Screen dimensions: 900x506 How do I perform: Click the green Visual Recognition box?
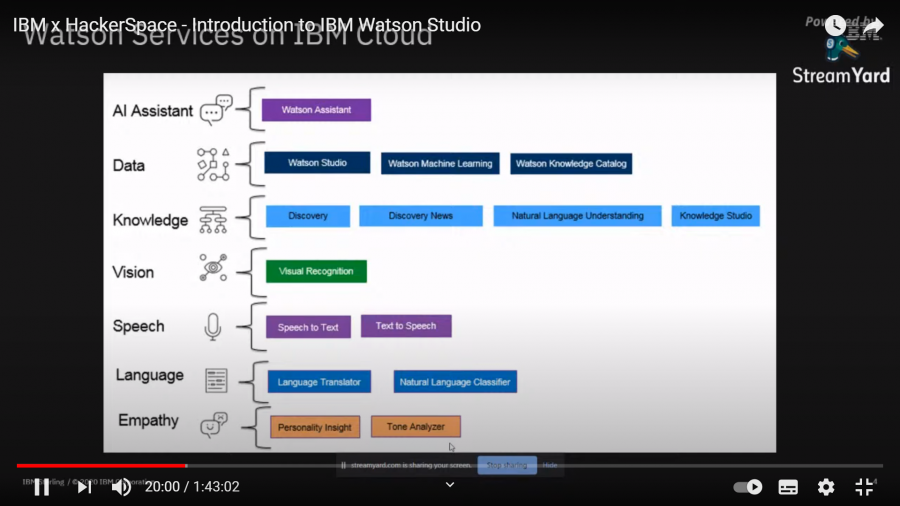click(316, 271)
